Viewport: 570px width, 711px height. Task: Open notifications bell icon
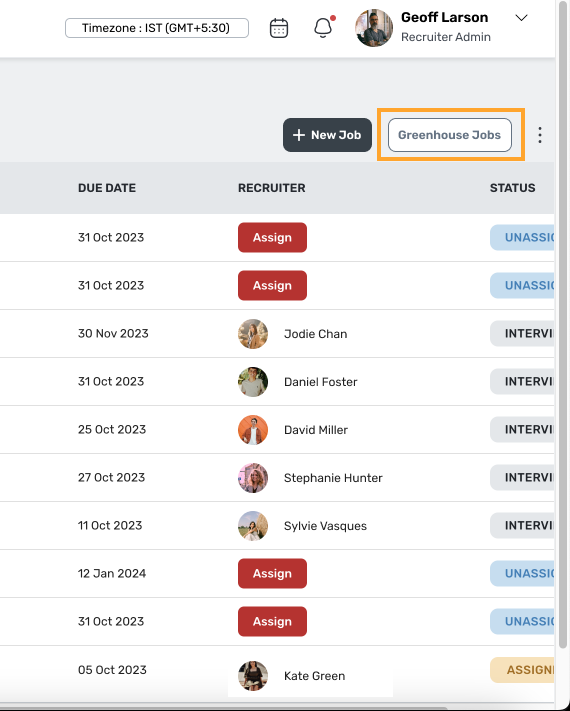[x=323, y=28]
